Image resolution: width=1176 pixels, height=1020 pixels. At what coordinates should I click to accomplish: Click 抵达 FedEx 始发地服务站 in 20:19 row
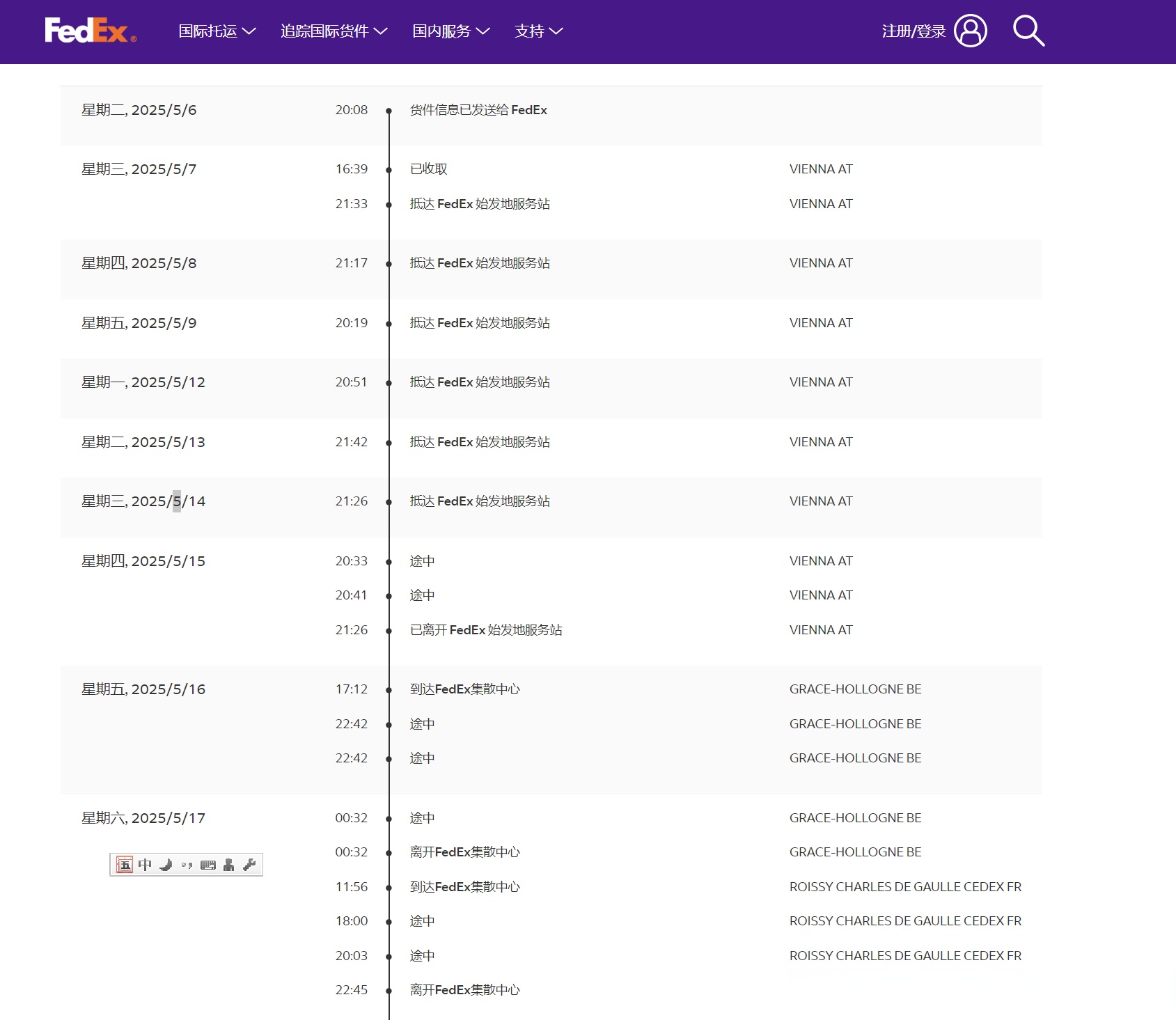pyautogui.click(x=480, y=323)
